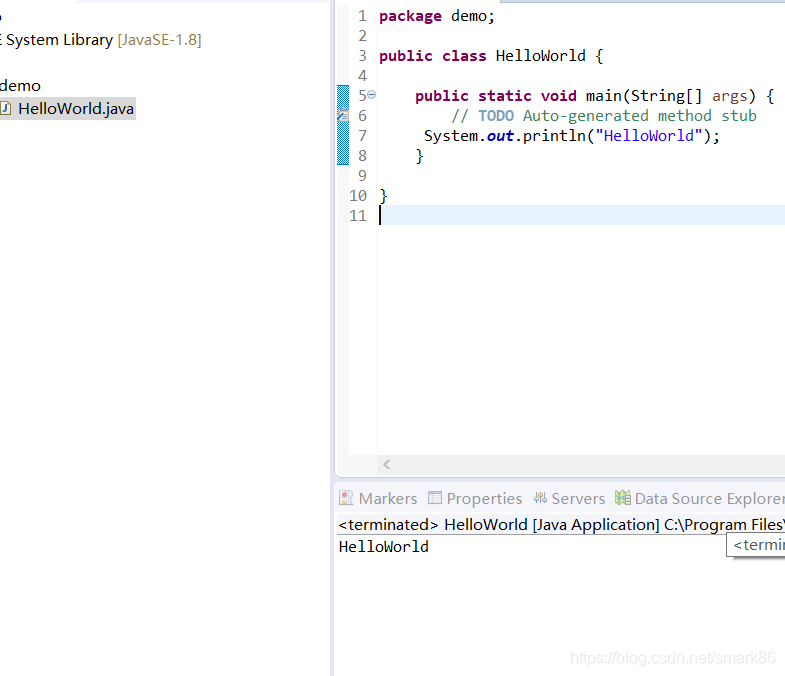Viewport: 785px width, 676px height.
Task: Select the demo package node
Action: point(20,86)
